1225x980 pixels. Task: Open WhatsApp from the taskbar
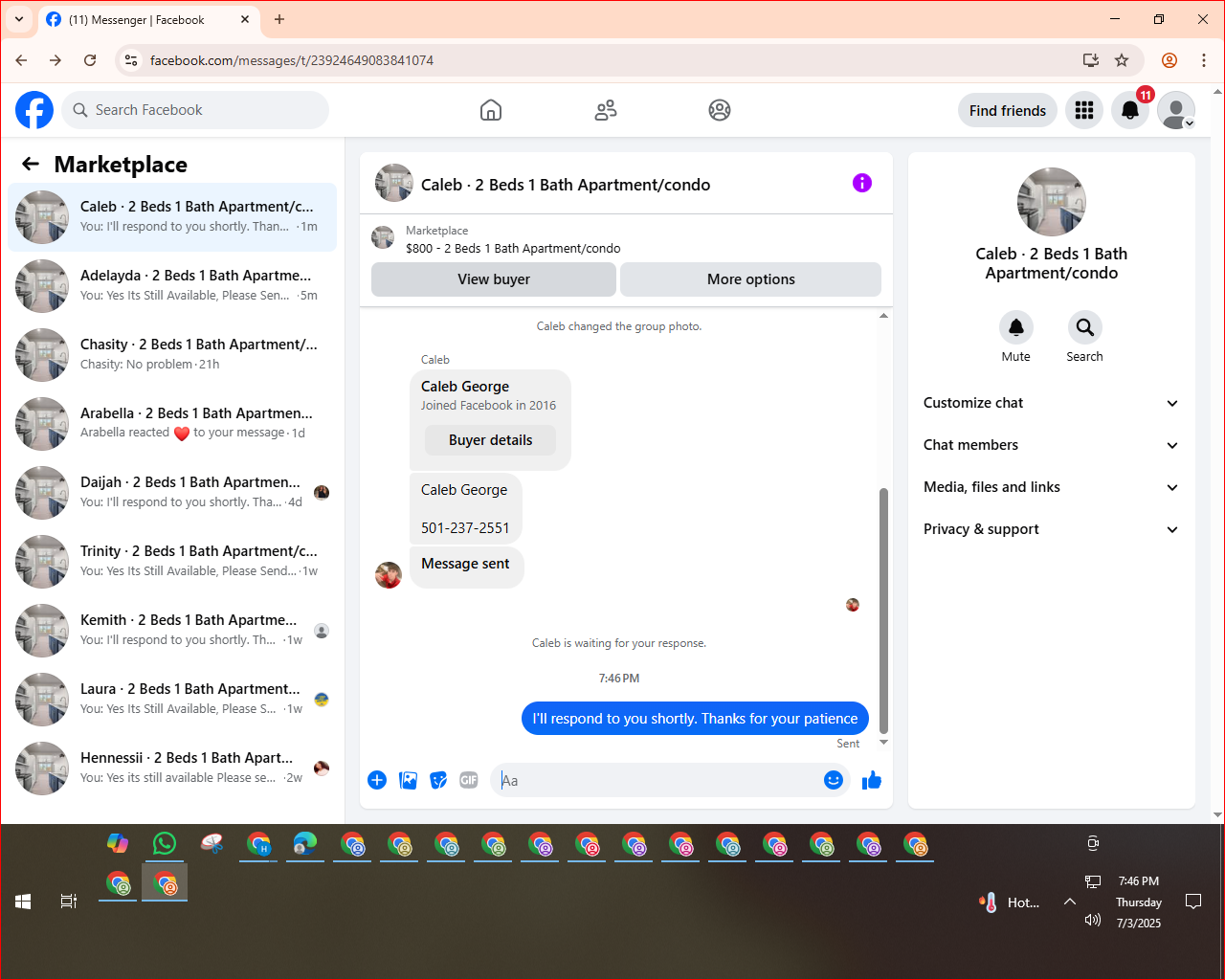(x=165, y=843)
